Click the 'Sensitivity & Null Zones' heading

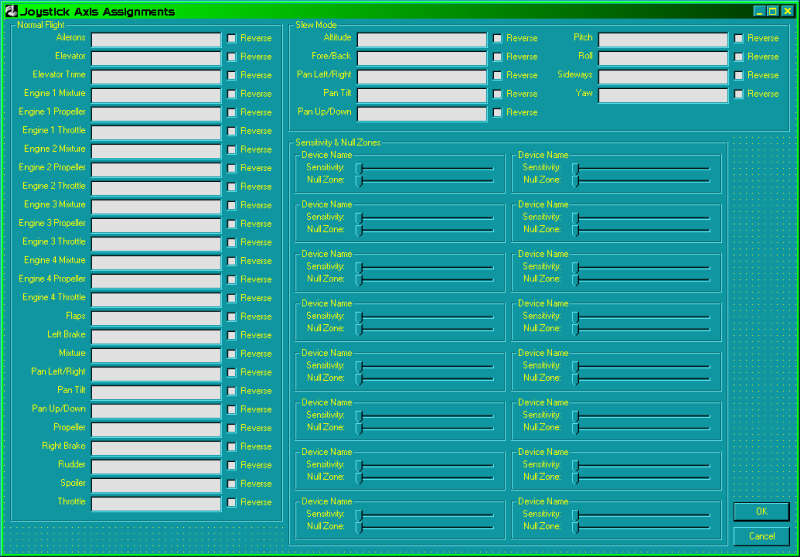coord(338,143)
